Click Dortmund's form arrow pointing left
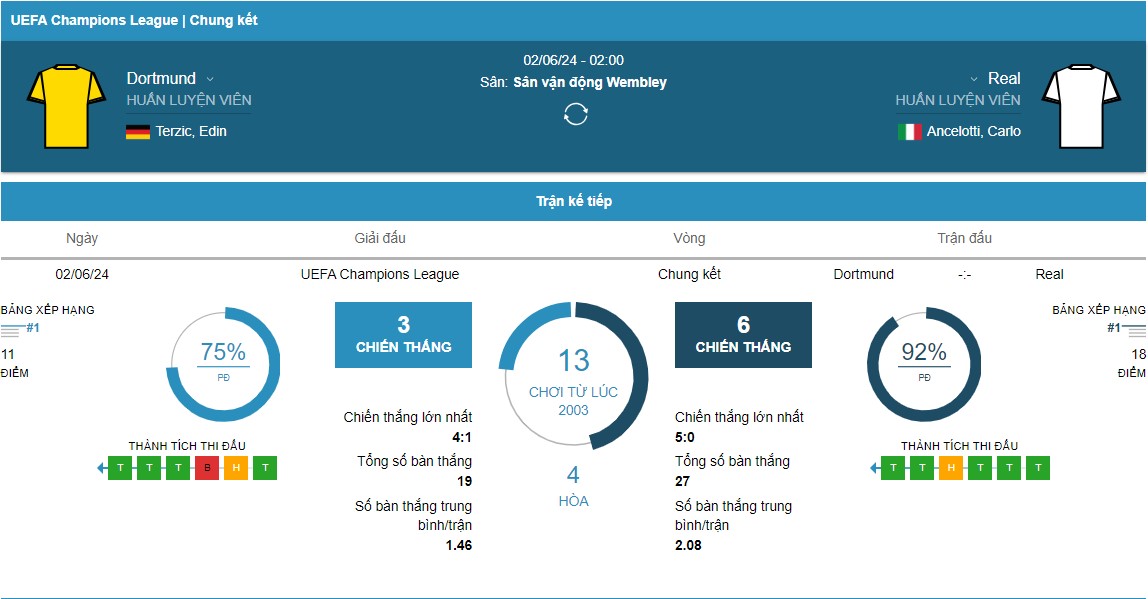The height and width of the screenshot is (599, 1148). pos(101,468)
